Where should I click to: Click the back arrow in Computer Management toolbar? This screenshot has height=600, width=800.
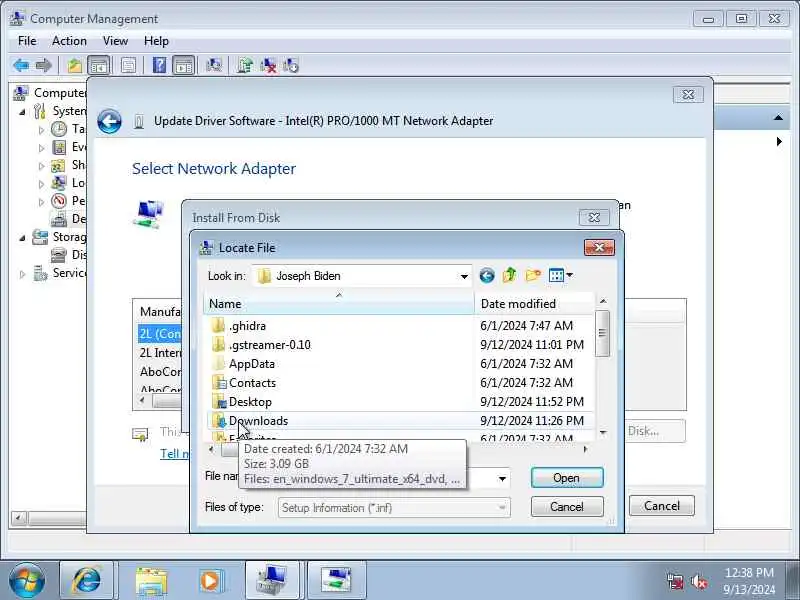tap(21, 65)
